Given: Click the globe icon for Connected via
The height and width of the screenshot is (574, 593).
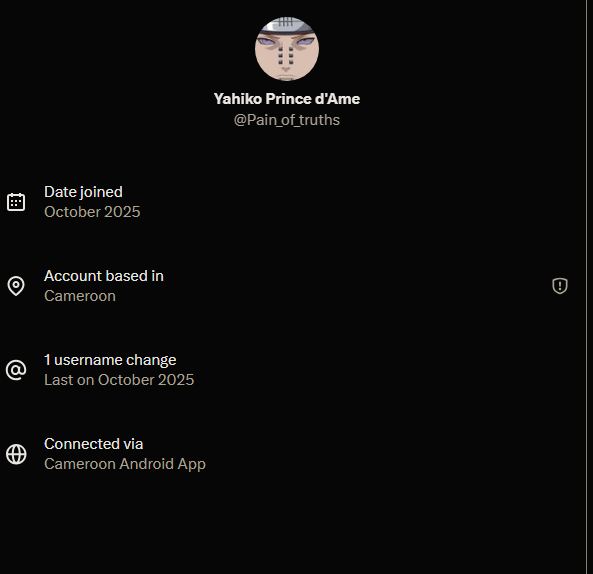Looking at the screenshot, I should click(x=16, y=454).
